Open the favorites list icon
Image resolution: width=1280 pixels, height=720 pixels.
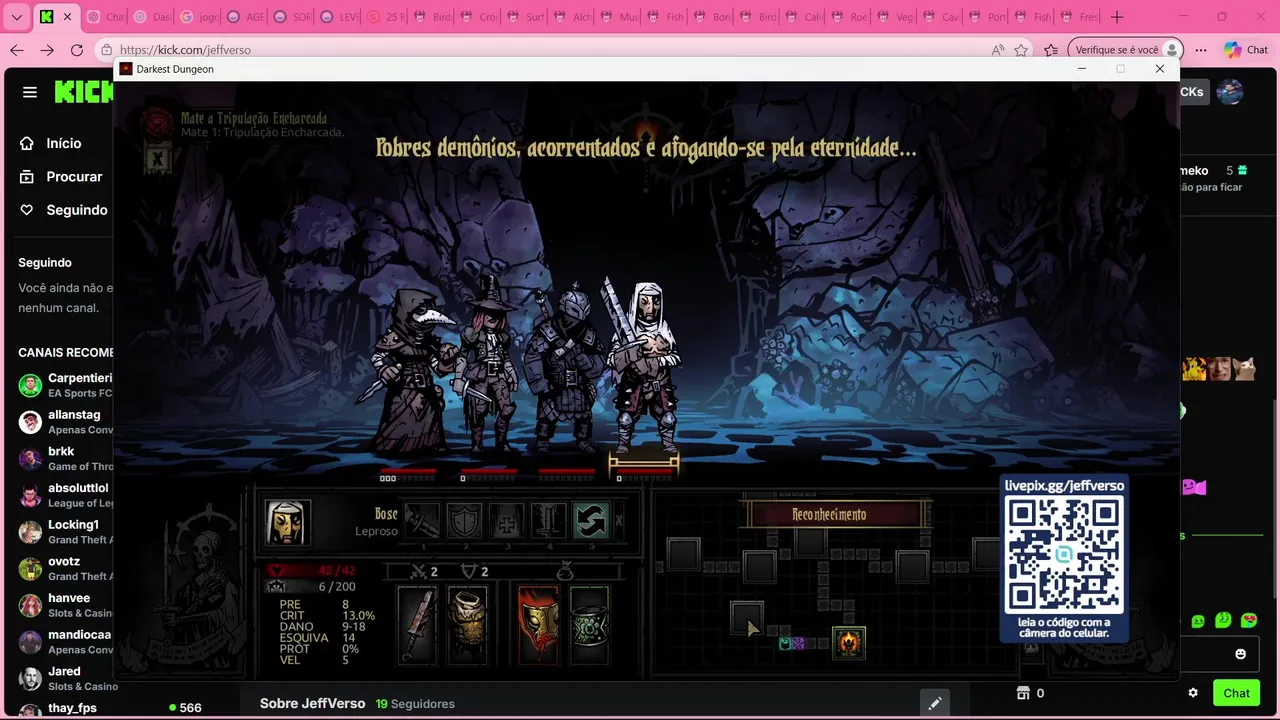pyautogui.click(x=1051, y=50)
